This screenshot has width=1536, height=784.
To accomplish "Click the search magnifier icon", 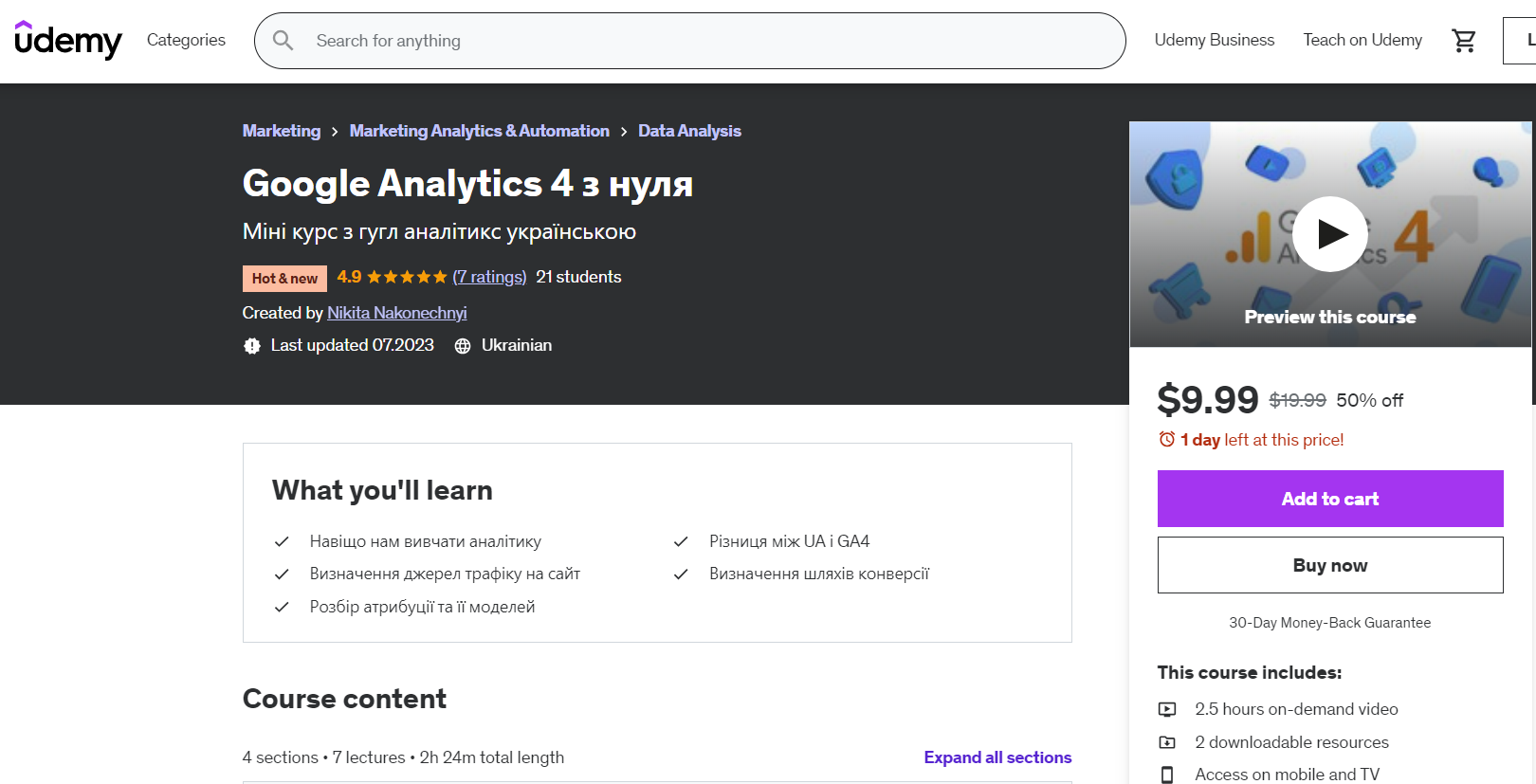I will [x=283, y=40].
